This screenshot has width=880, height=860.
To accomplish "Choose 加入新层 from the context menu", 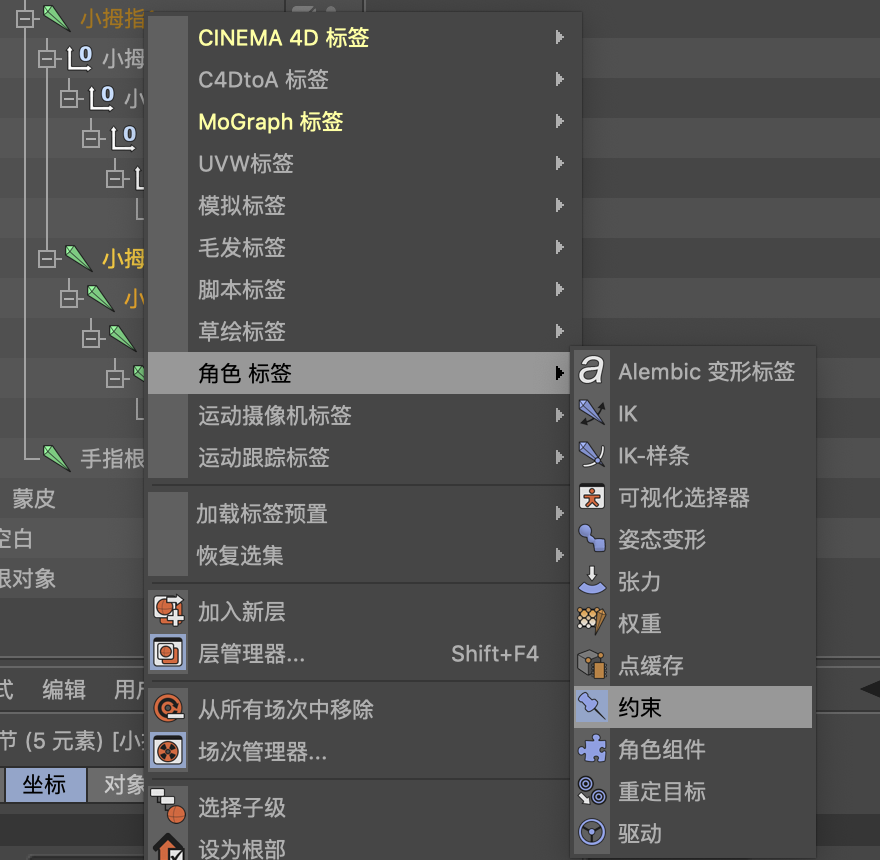I will (x=358, y=611).
